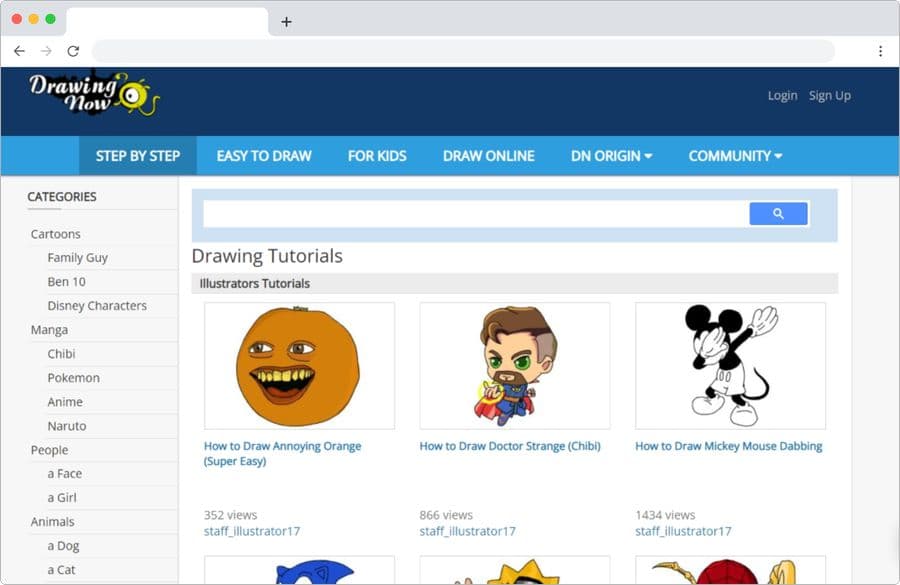Open the Mickey Mouse Dabbing thumbnail

[731, 366]
